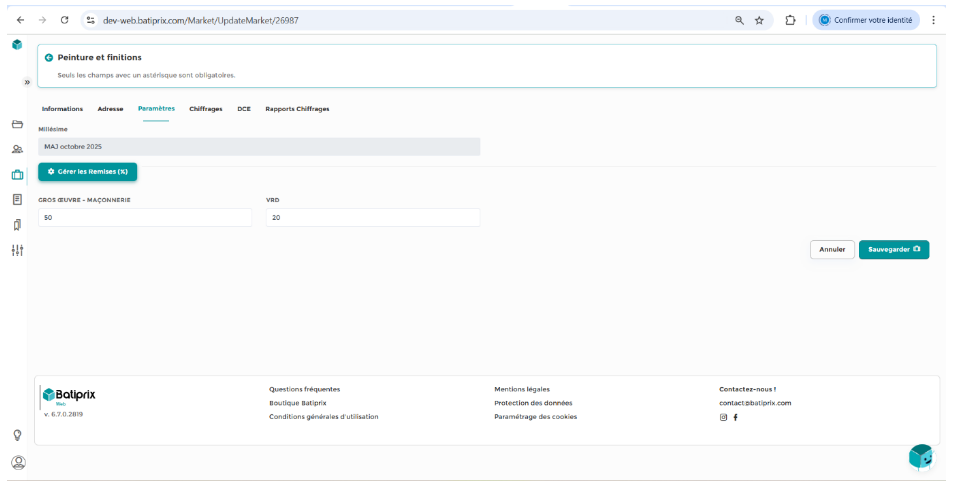The image size is (957, 486).
Task: Open the Millésime field MAJ octobre 2025
Action: click(259, 147)
